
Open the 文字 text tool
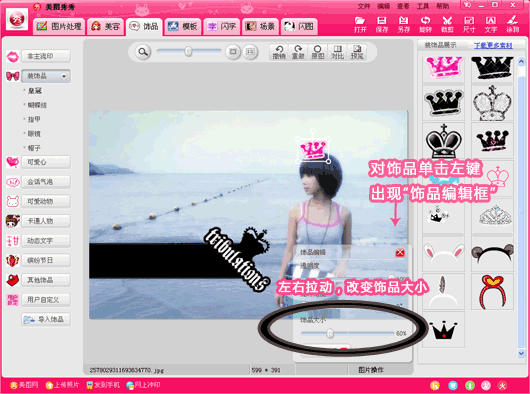[x=491, y=24]
